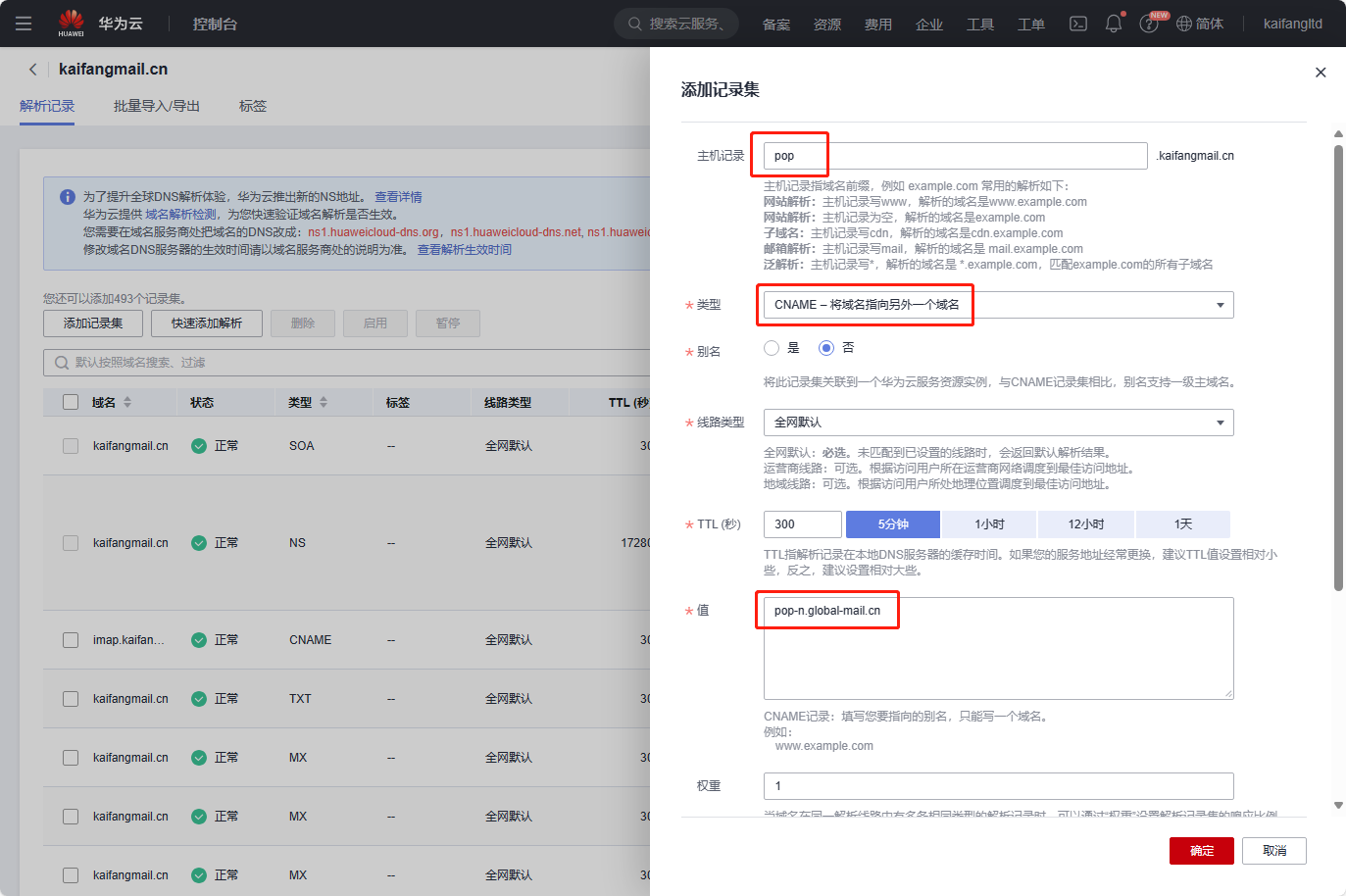1346x896 pixels.
Task: Tick the checkbox for the SOA record row
Action: 71,446
